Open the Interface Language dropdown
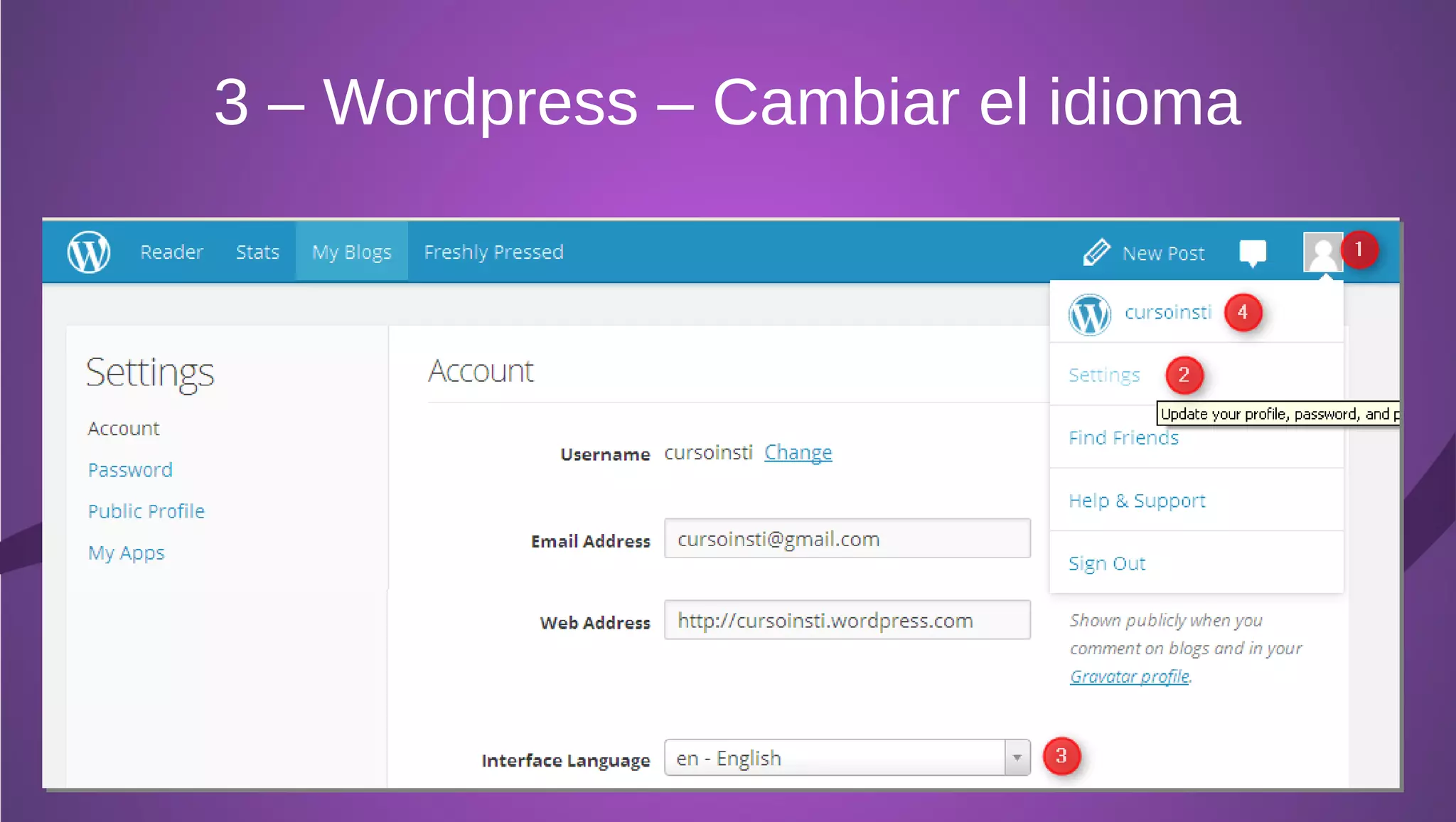Image resolution: width=1456 pixels, height=822 pixels. tap(847, 757)
